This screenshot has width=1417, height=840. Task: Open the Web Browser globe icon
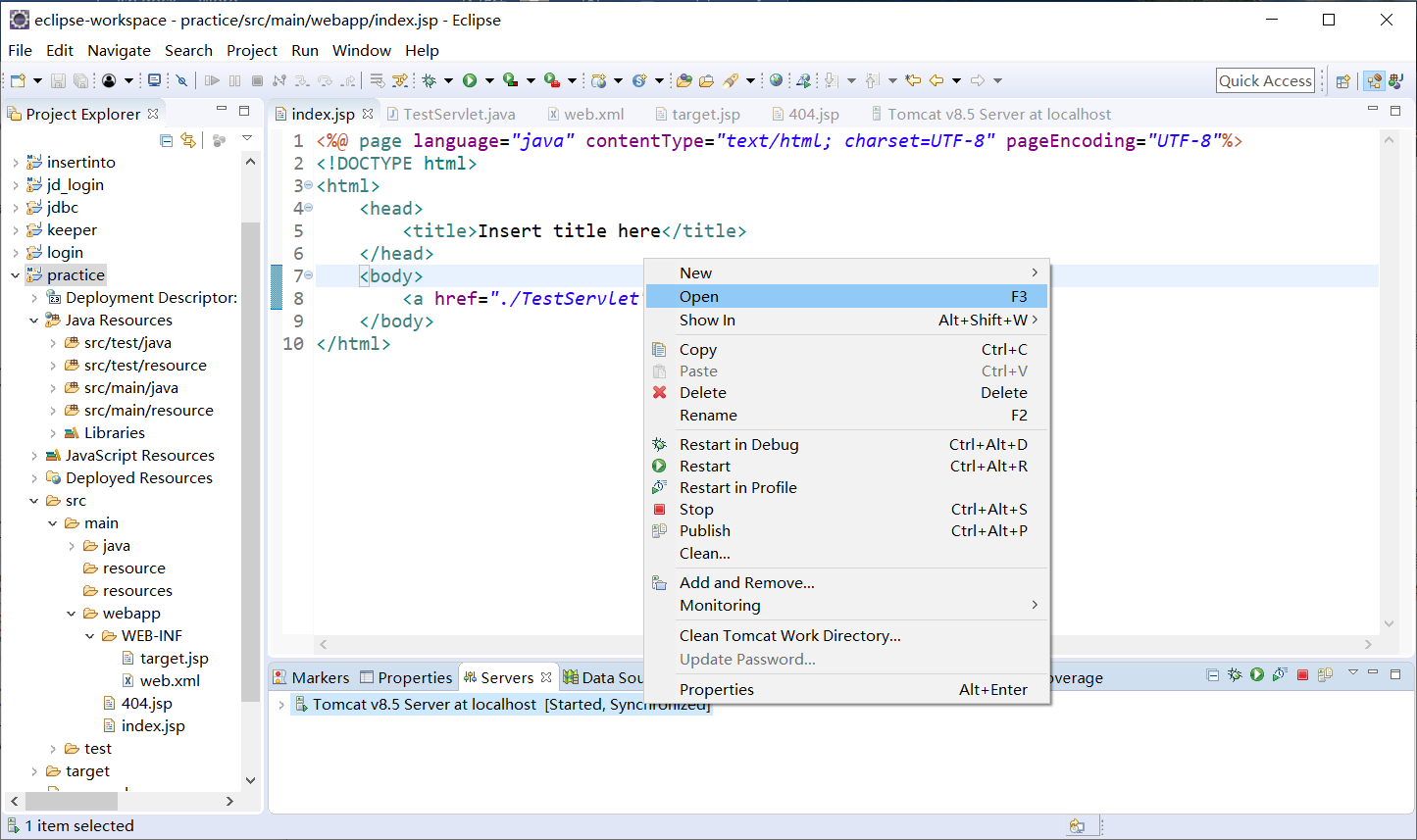(x=776, y=80)
